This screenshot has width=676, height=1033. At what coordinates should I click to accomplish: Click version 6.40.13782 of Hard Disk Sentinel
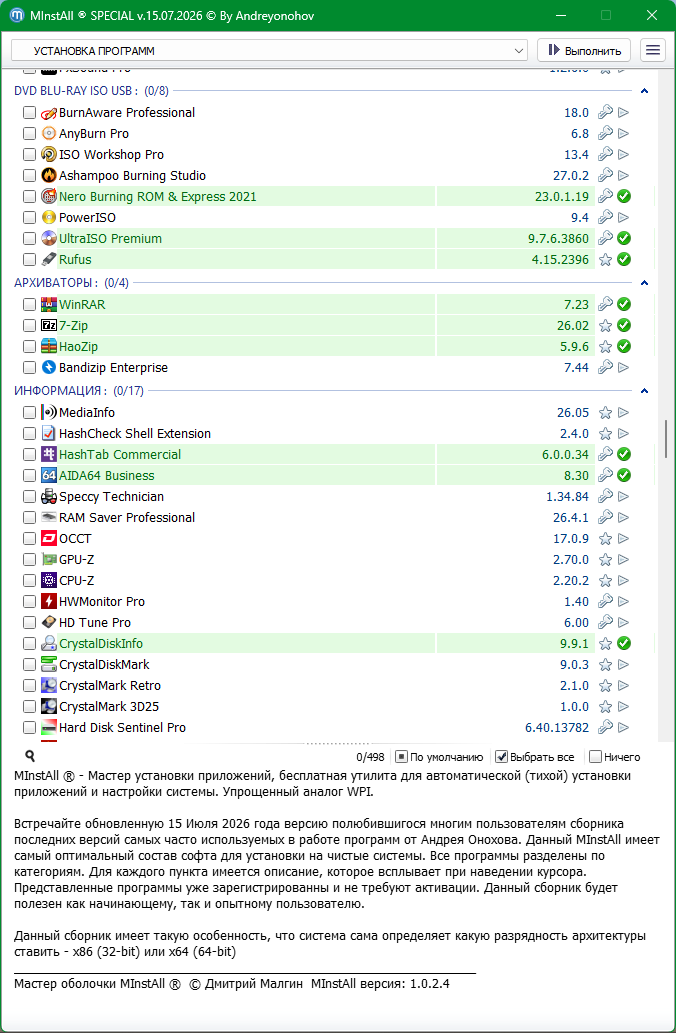[557, 728]
